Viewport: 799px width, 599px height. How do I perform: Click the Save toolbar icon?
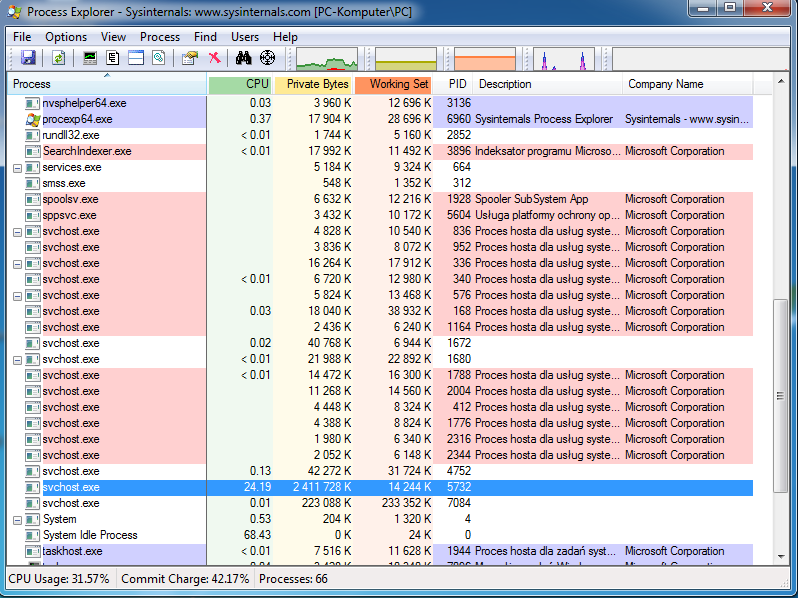point(29,58)
